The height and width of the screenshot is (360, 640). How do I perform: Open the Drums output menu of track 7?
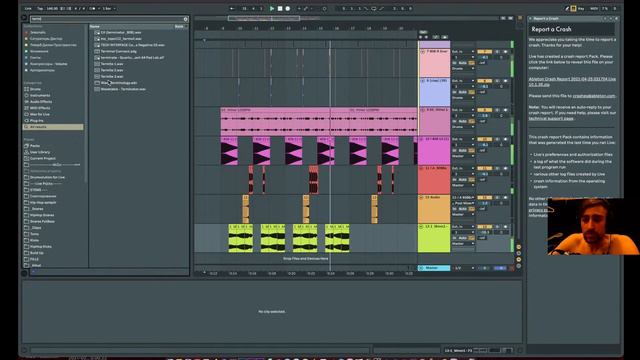[x=463, y=69]
